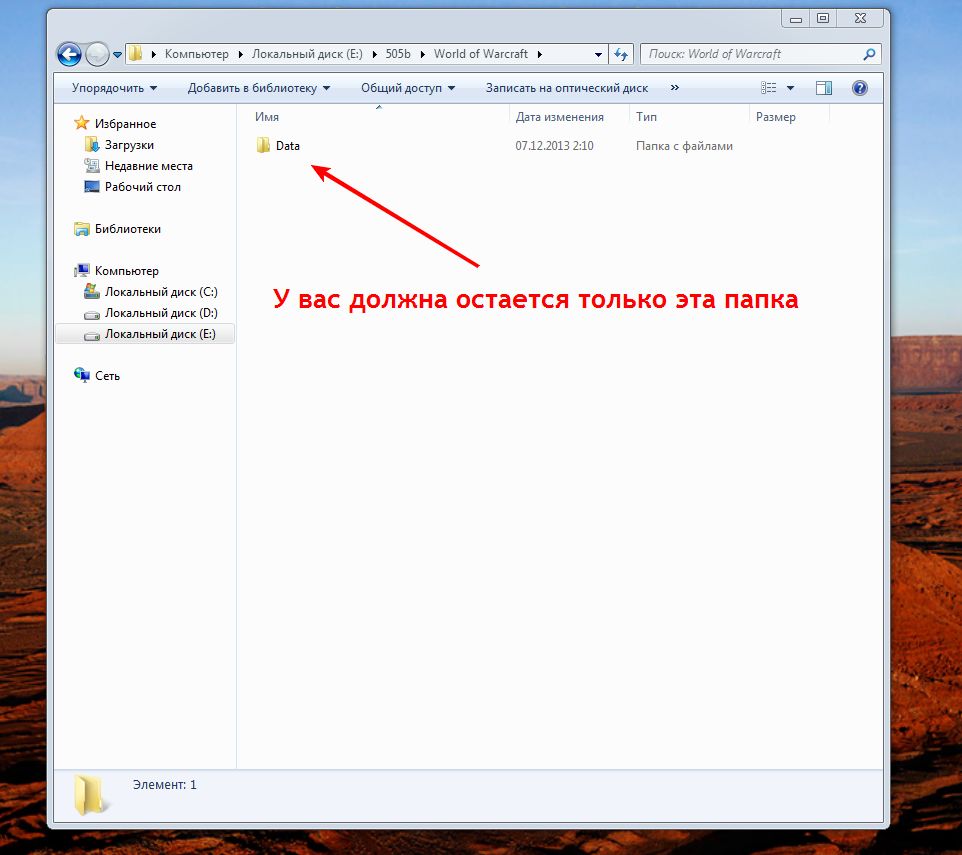This screenshot has width=962, height=855.
Task: Sort by Дата изменения column header
Action: (x=560, y=117)
